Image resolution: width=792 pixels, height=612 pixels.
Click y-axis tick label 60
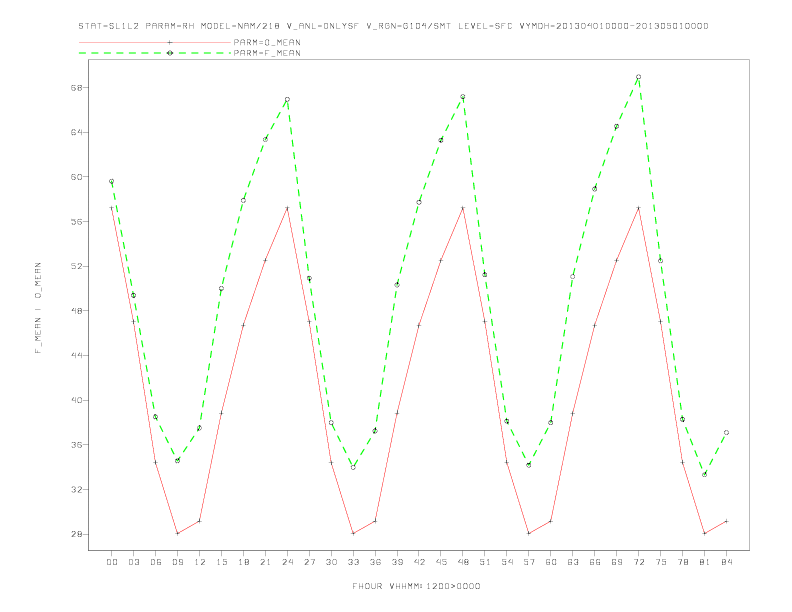pos(77,177)
